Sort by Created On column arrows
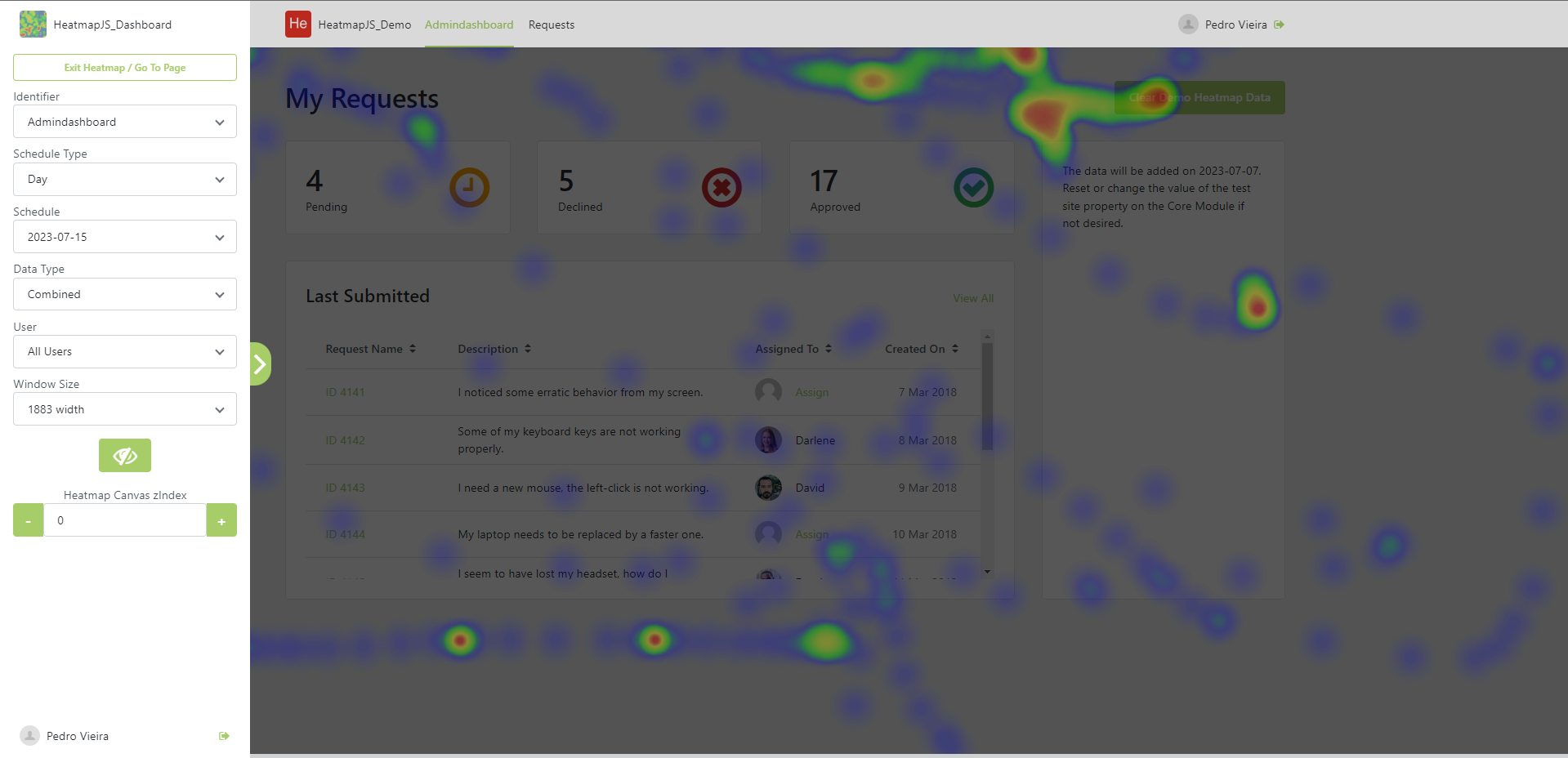Image resolution: width=1568 pixels, height=758 pixels. pos(955,349)
